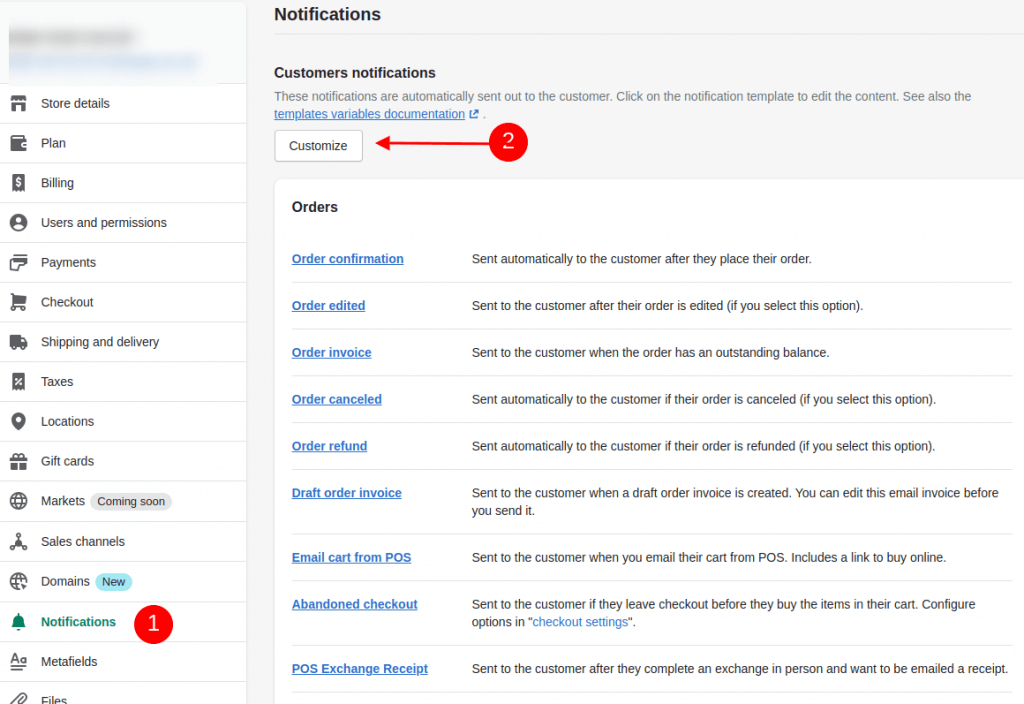Open Email cart from POS template

coord(351,558)
